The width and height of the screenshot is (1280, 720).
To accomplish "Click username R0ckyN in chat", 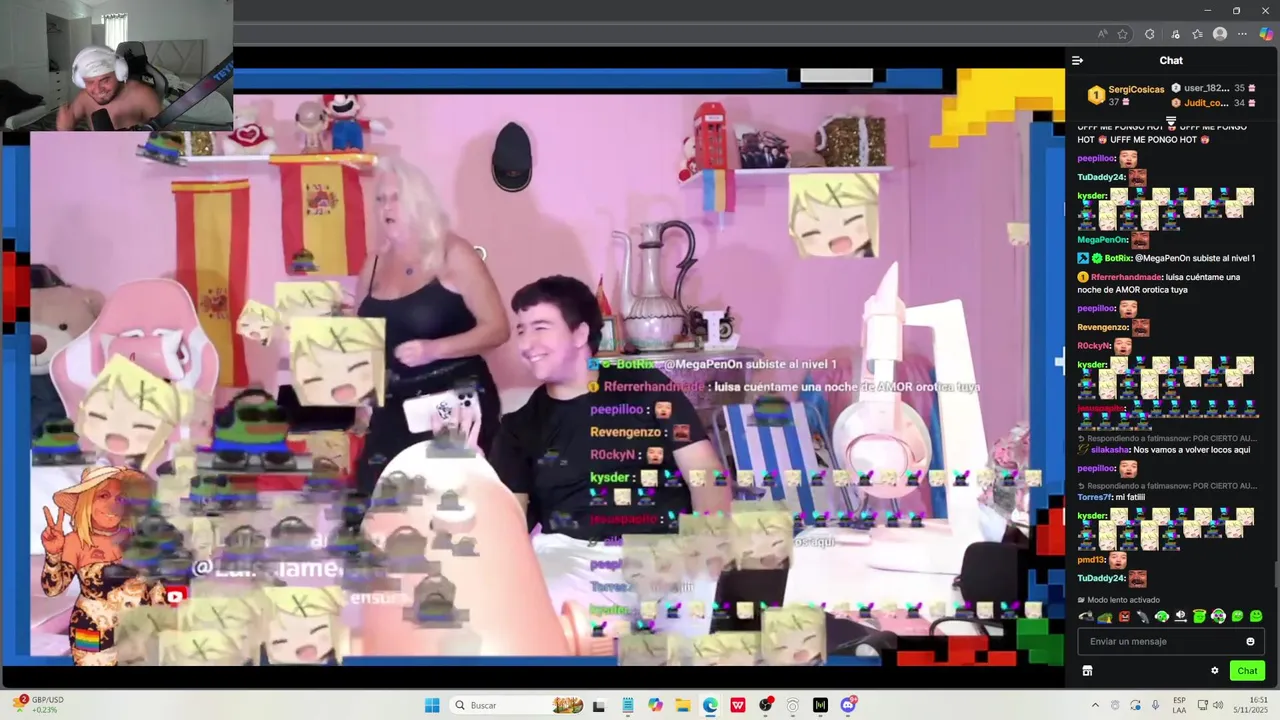I will tap(1094, 346).
